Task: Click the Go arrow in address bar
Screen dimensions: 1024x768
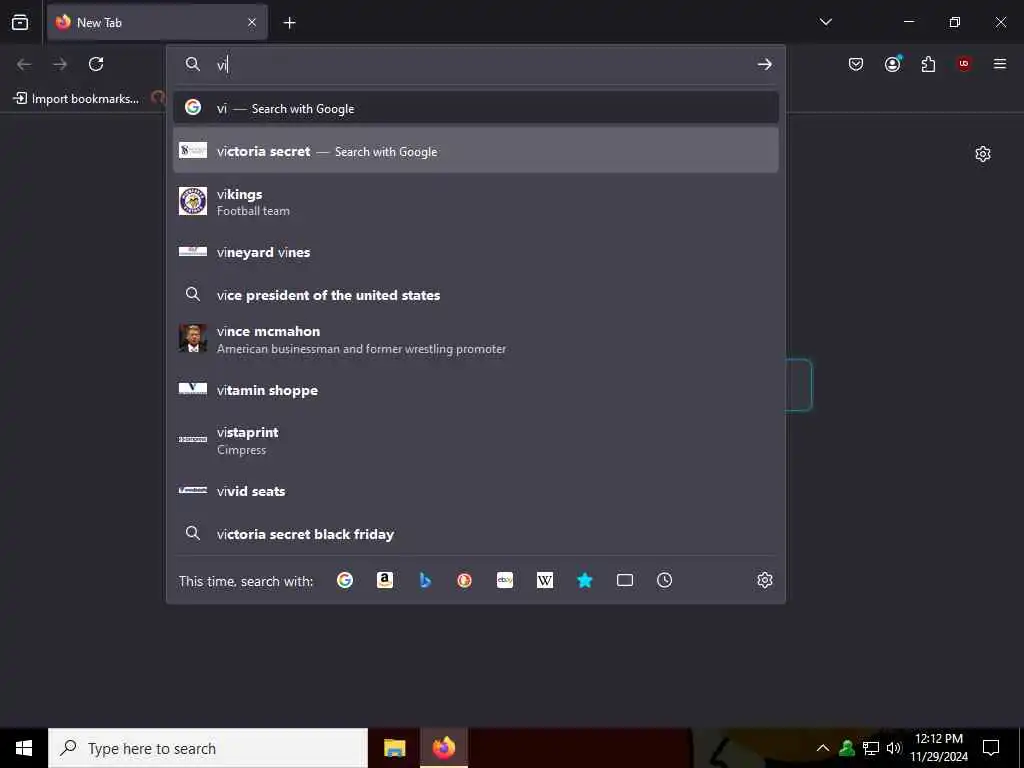Action: pyautogui.click(x=764, y=64)
